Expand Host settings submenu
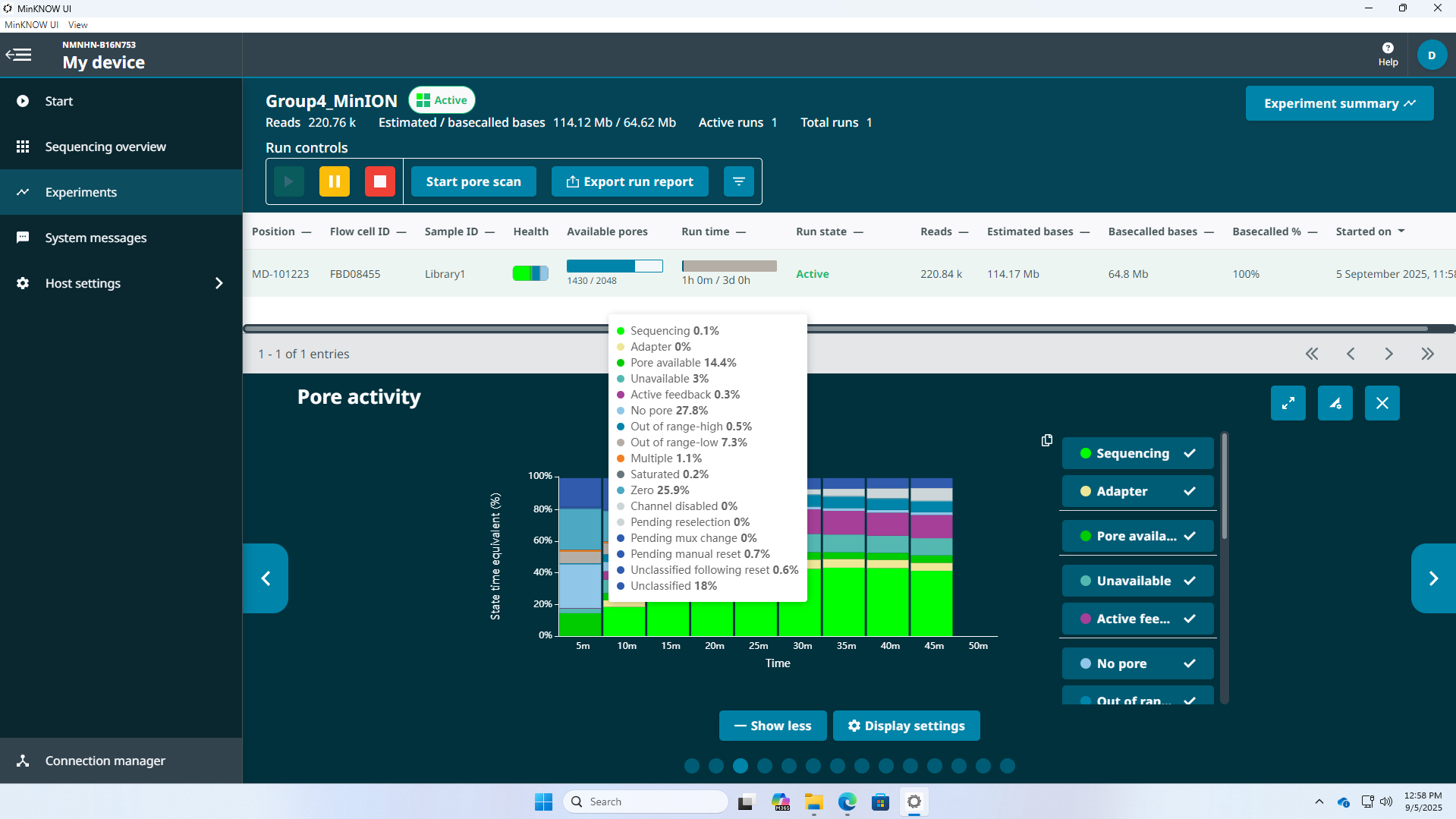Image resolution: width=1456 pixels, height=819 pixels. (219, 283)
